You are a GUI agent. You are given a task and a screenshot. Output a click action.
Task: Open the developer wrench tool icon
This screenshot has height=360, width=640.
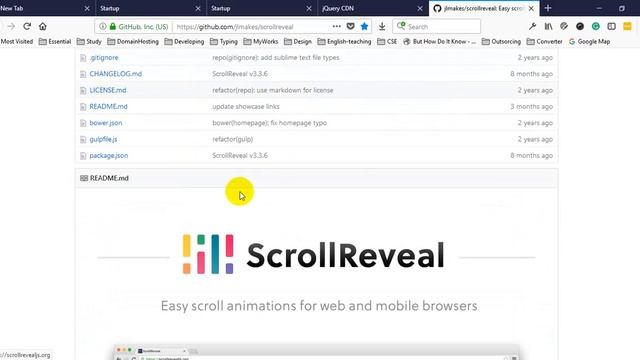tap(532, 27)
